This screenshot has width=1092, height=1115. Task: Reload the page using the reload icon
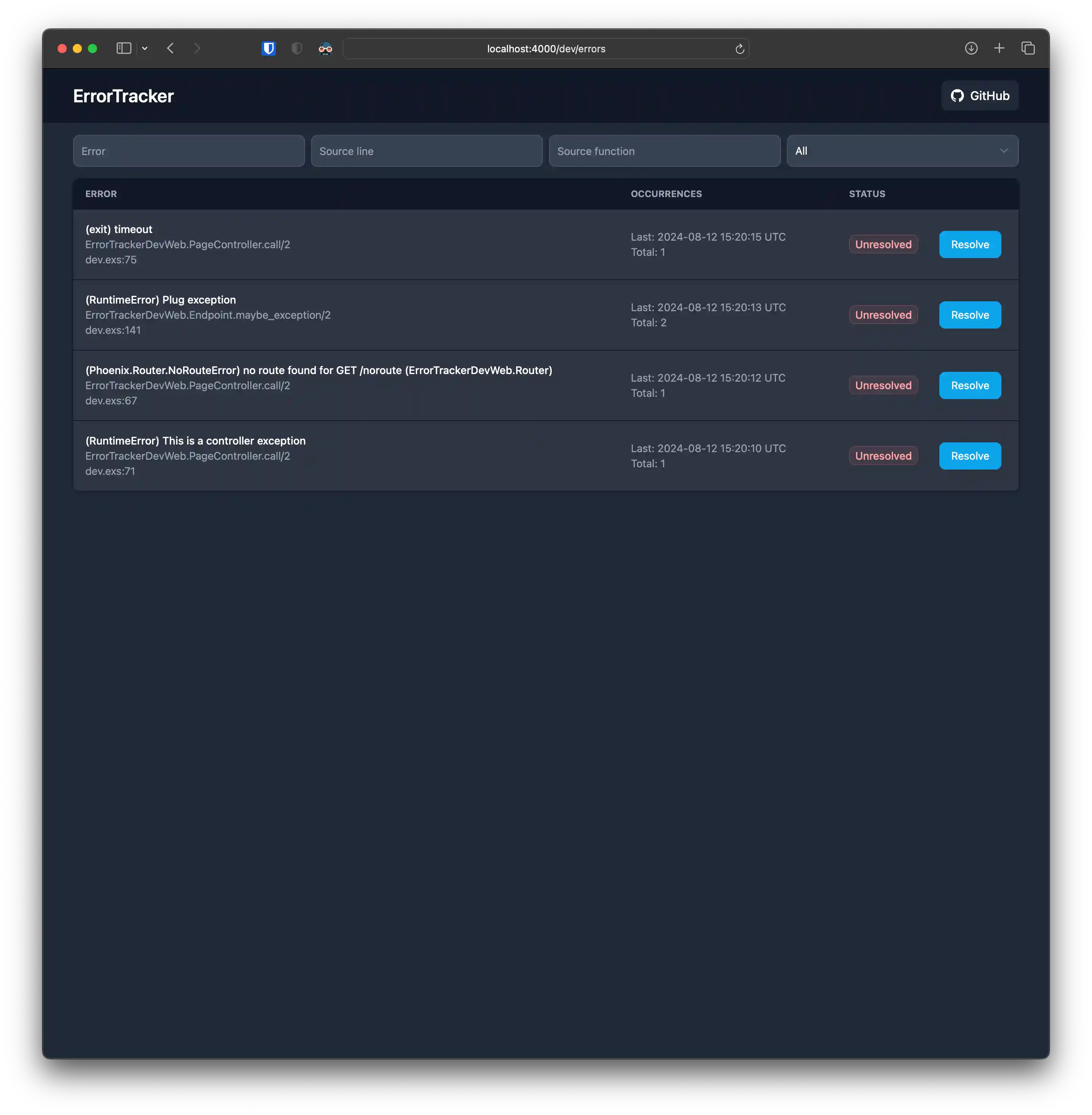[x=739, y=49]
